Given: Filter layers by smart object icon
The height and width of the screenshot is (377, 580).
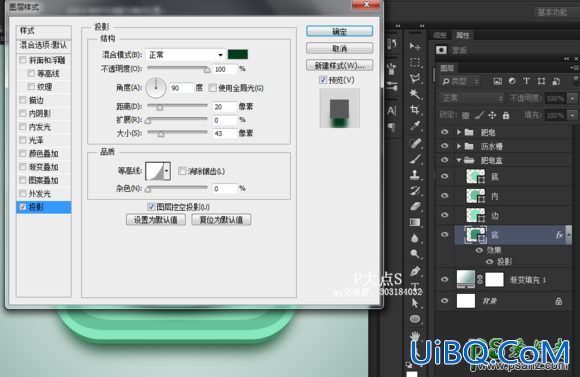Looking at the screenshot, I should (x=556, y=81).
